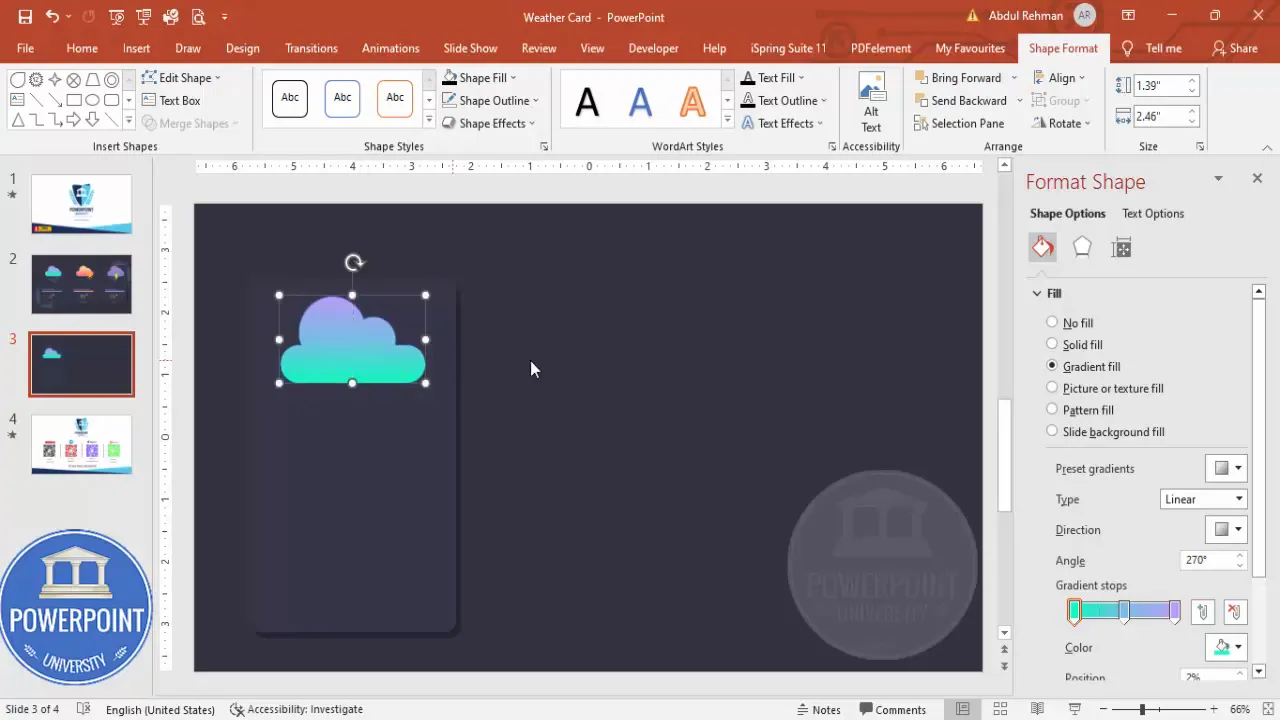Click the Save icon in title bar
This screenshot has width=1280, height=720.
point(25,17)
